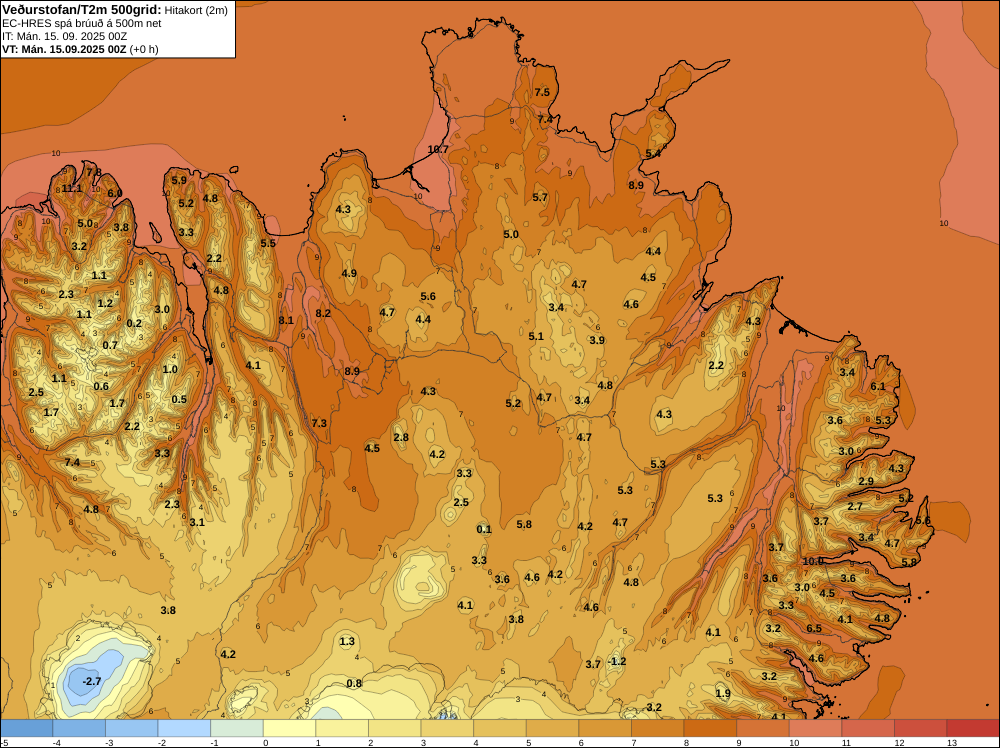The width and height of the screenshot is (1000, 748).
Task: Click the 8.2 temperature value
Action: [323, 313]
